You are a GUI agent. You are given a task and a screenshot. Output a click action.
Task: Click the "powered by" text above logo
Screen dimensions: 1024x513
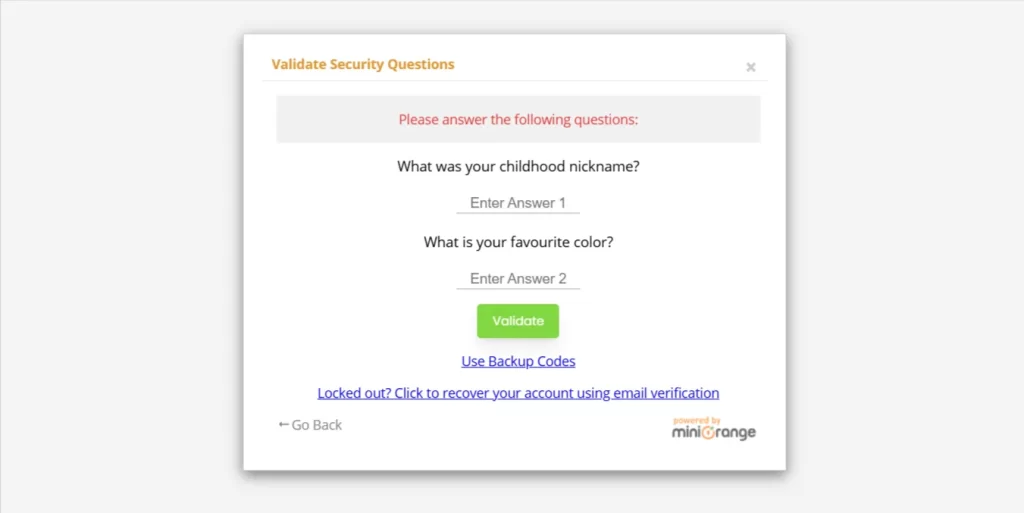tap(697, 421)
